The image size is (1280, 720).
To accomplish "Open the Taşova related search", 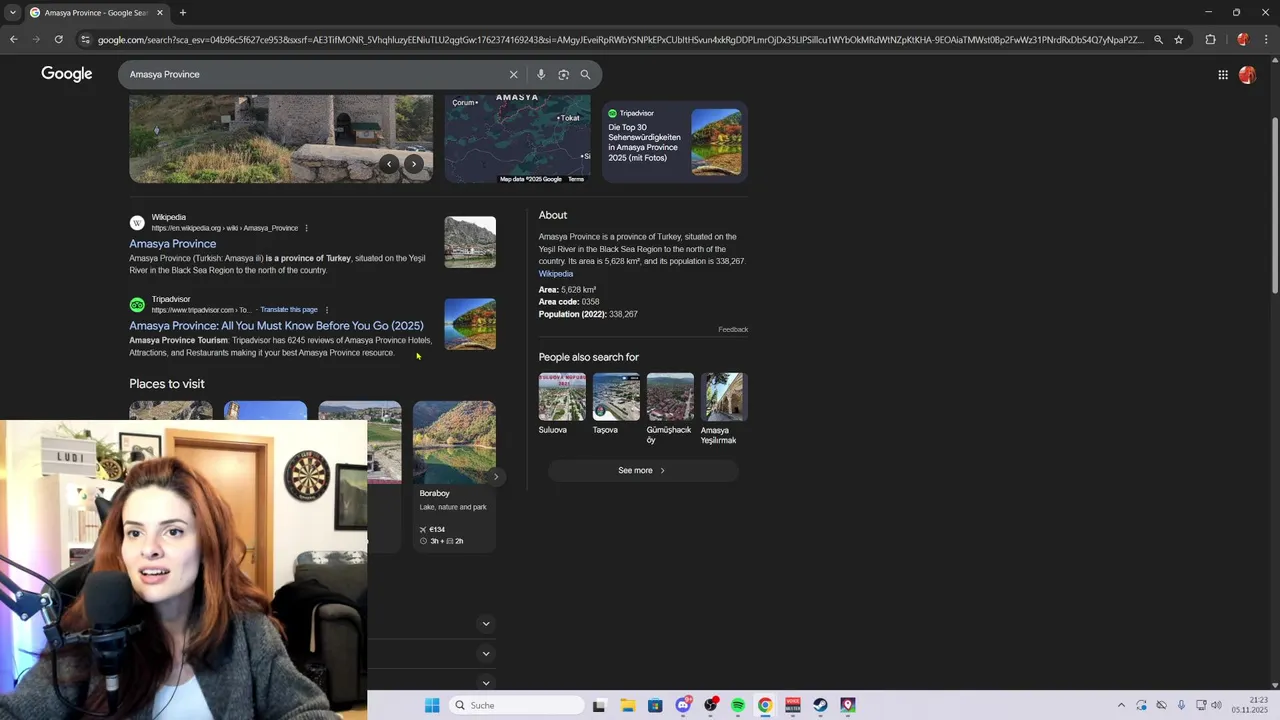I will coord(616,404).
